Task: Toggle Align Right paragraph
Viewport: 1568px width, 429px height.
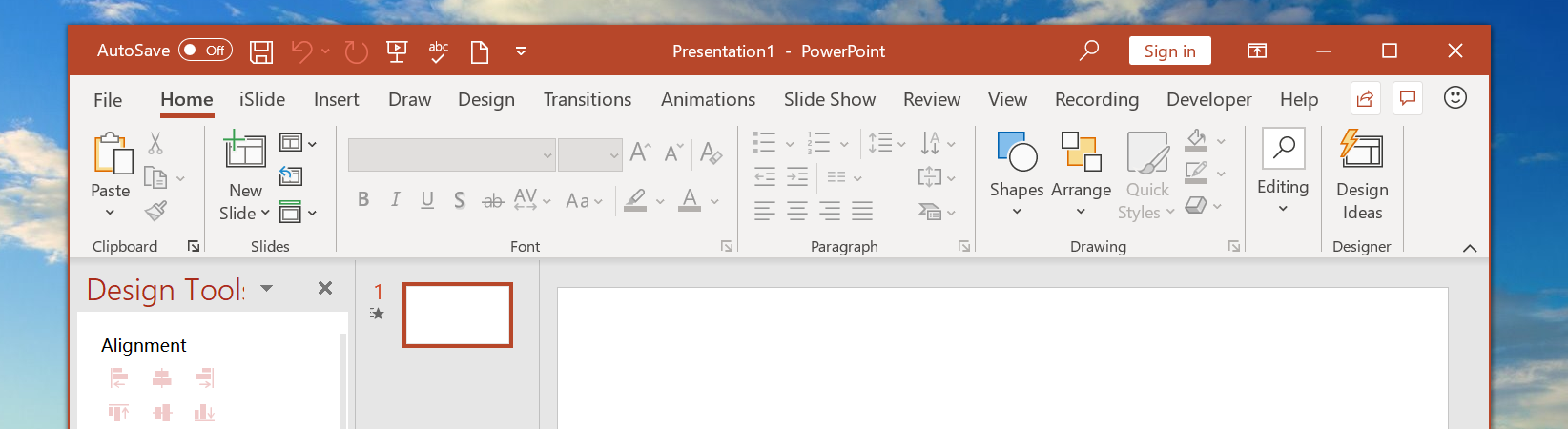Action: [830, 211]
